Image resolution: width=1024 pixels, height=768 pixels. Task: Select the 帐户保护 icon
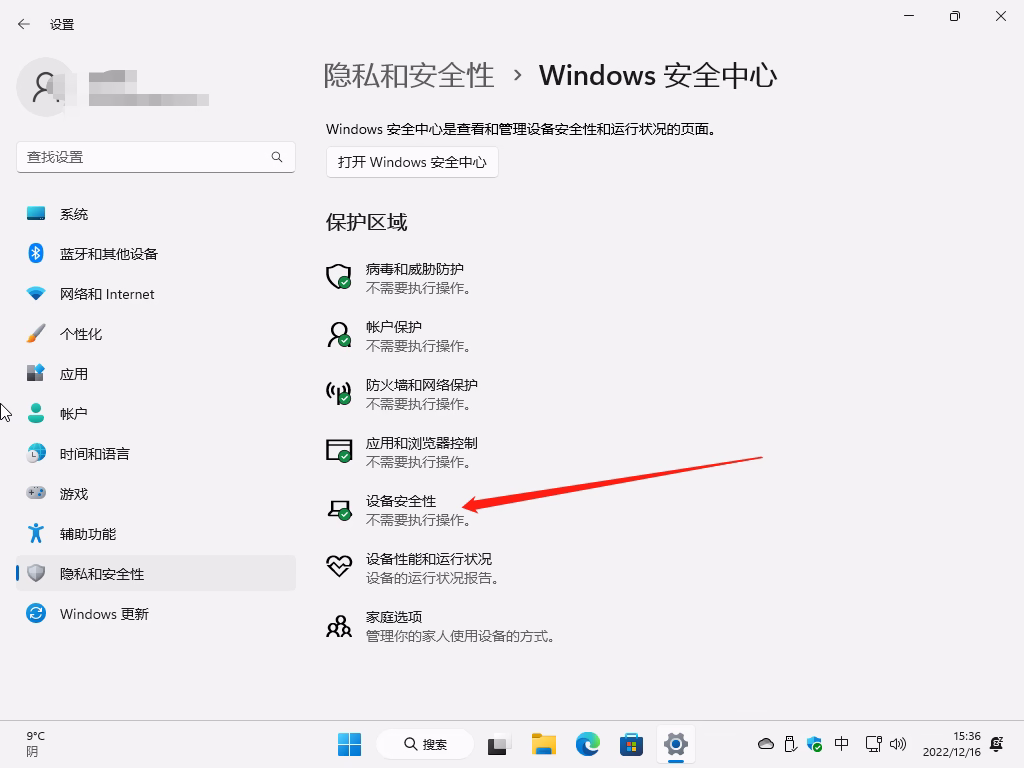(338, 336)
